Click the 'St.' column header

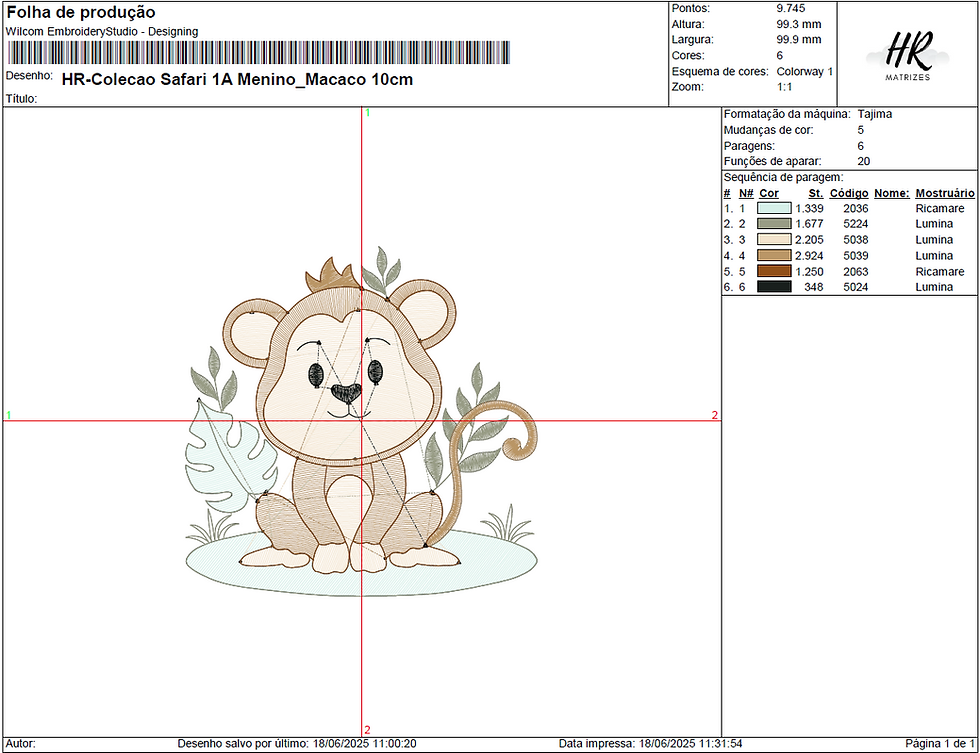(x=816, y=193)
